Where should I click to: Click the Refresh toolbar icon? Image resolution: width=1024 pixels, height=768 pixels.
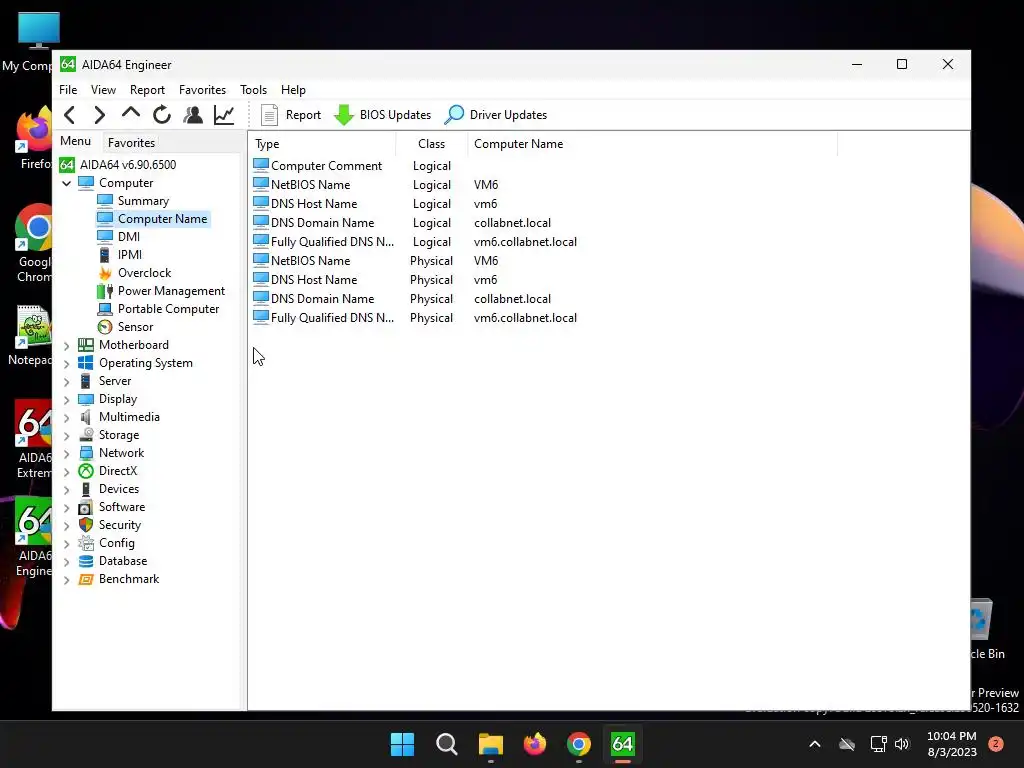pos(162,115)
